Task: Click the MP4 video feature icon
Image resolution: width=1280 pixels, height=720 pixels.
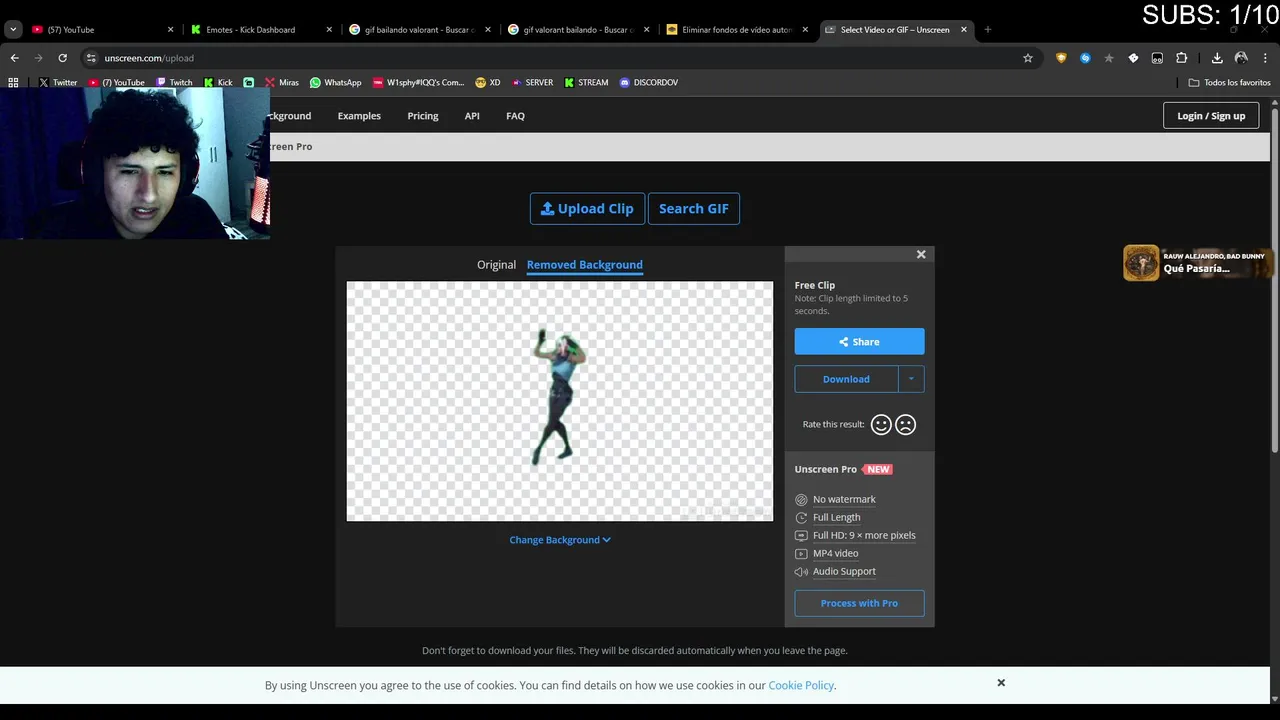Action: (x=801, y=553)
